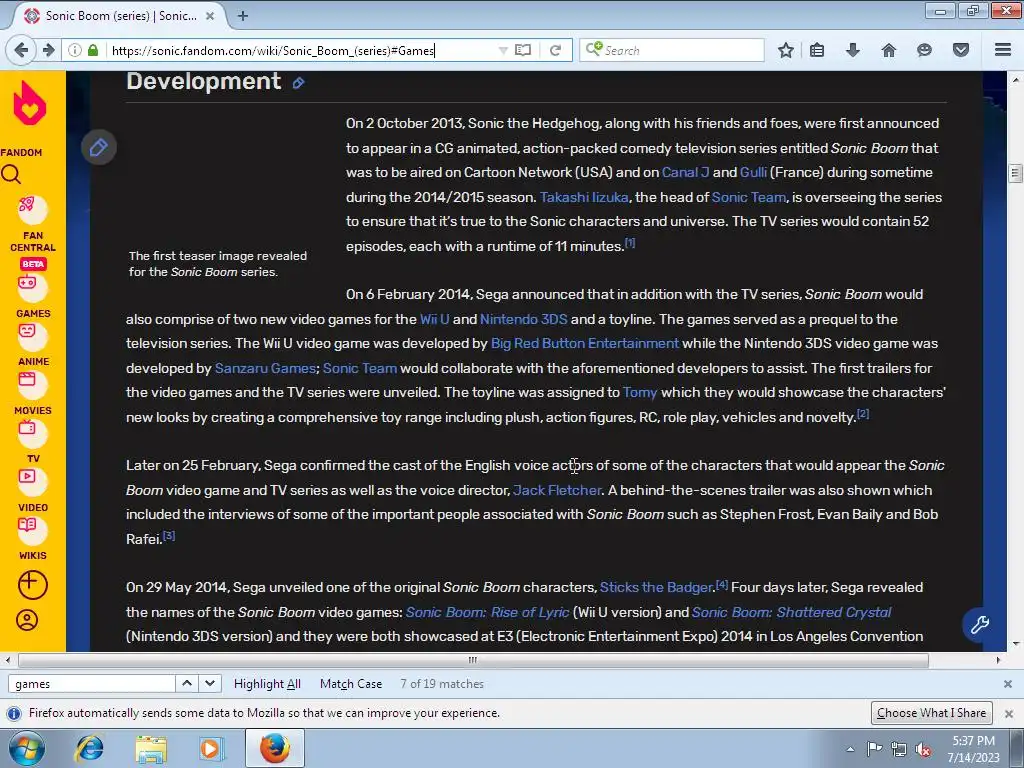This screenshot has height=768, width=1024.
Task: Open the Firefox hamburger menu
Action: click(x=1003, y=50)
